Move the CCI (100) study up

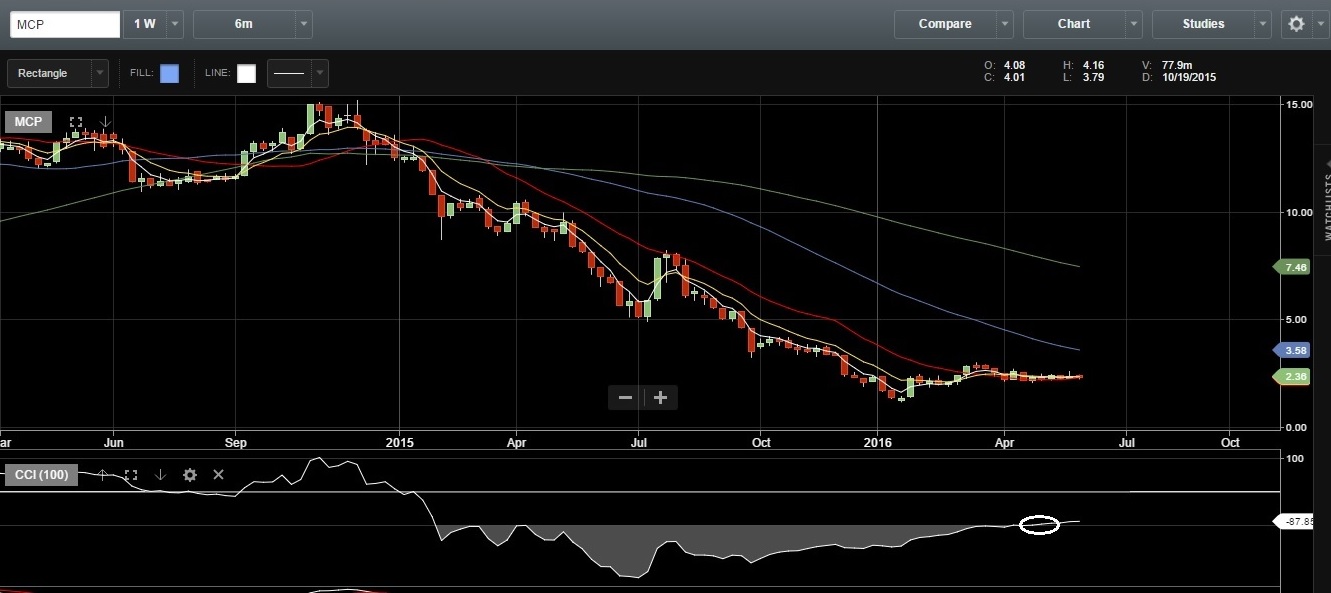103,474
